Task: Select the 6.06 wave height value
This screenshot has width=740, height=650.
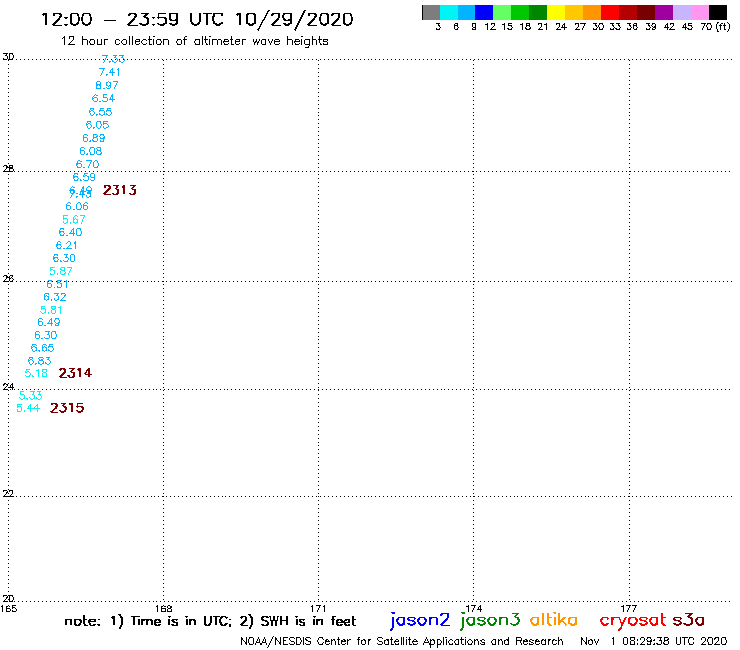Action: coord(77,206)
